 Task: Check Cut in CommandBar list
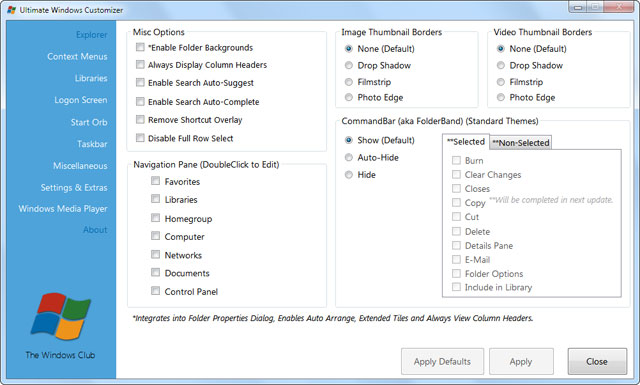[456, 216]
